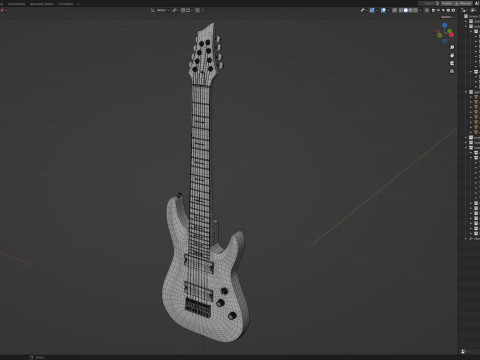Select material preview viewport shading
The height and width of the screenshot is (360, 480).
[x=411, y=10]
